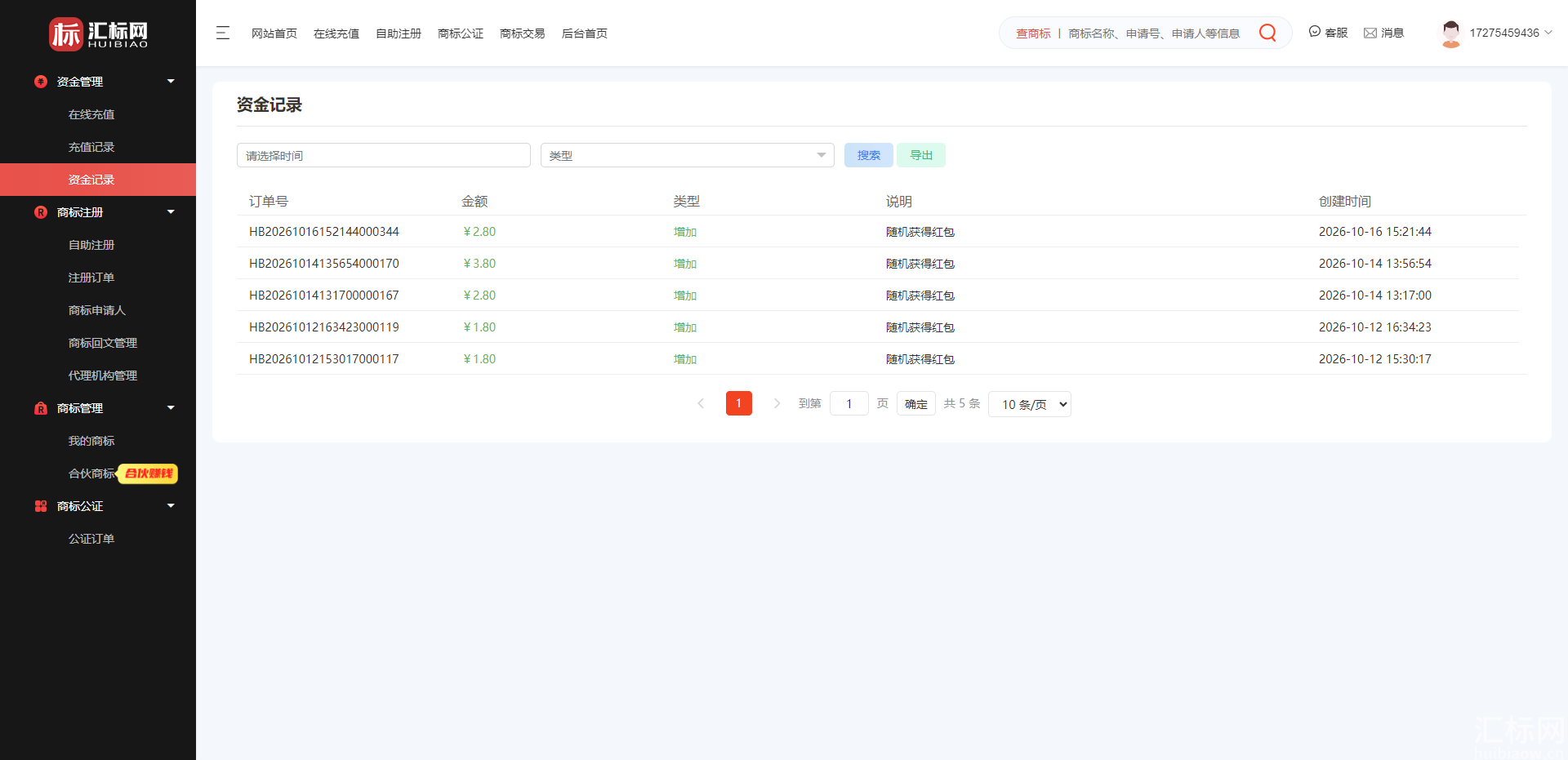Go to next page arrow
Image resolution: width=1568 pixels, height=760 pixels.
coord(777,403)
